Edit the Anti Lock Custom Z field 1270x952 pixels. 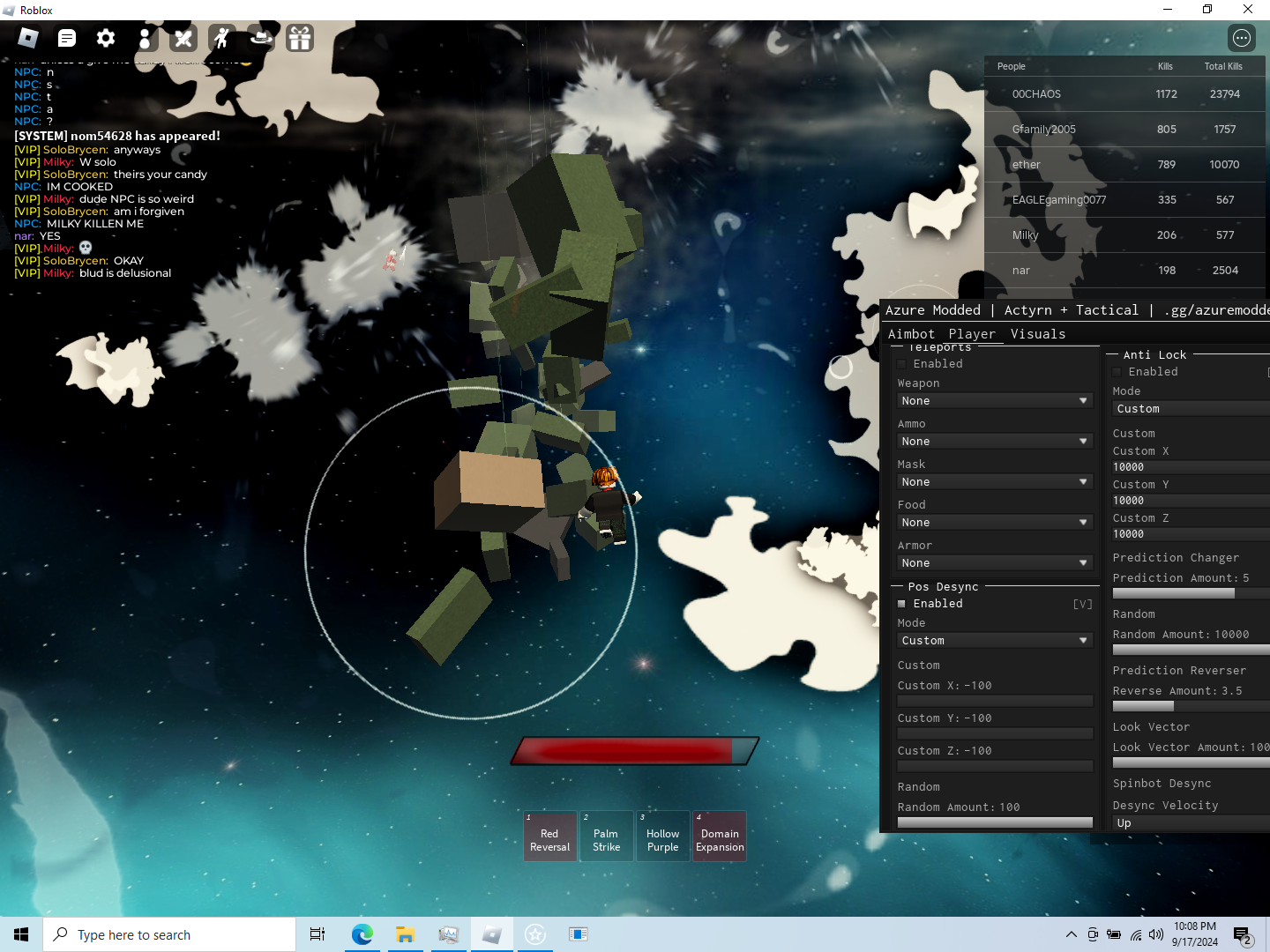pos(1191,534)
